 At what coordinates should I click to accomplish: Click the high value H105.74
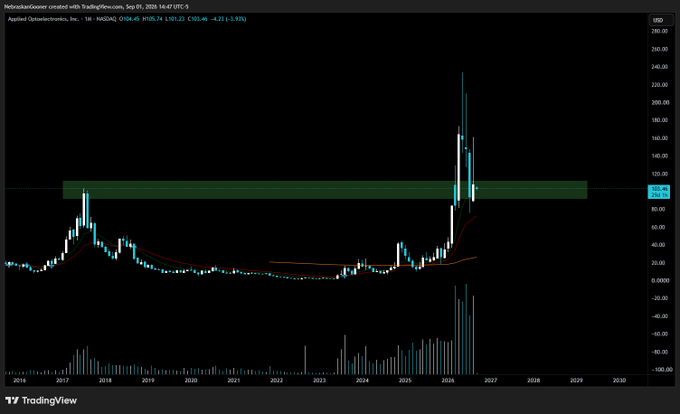click(x=152, y=19)
